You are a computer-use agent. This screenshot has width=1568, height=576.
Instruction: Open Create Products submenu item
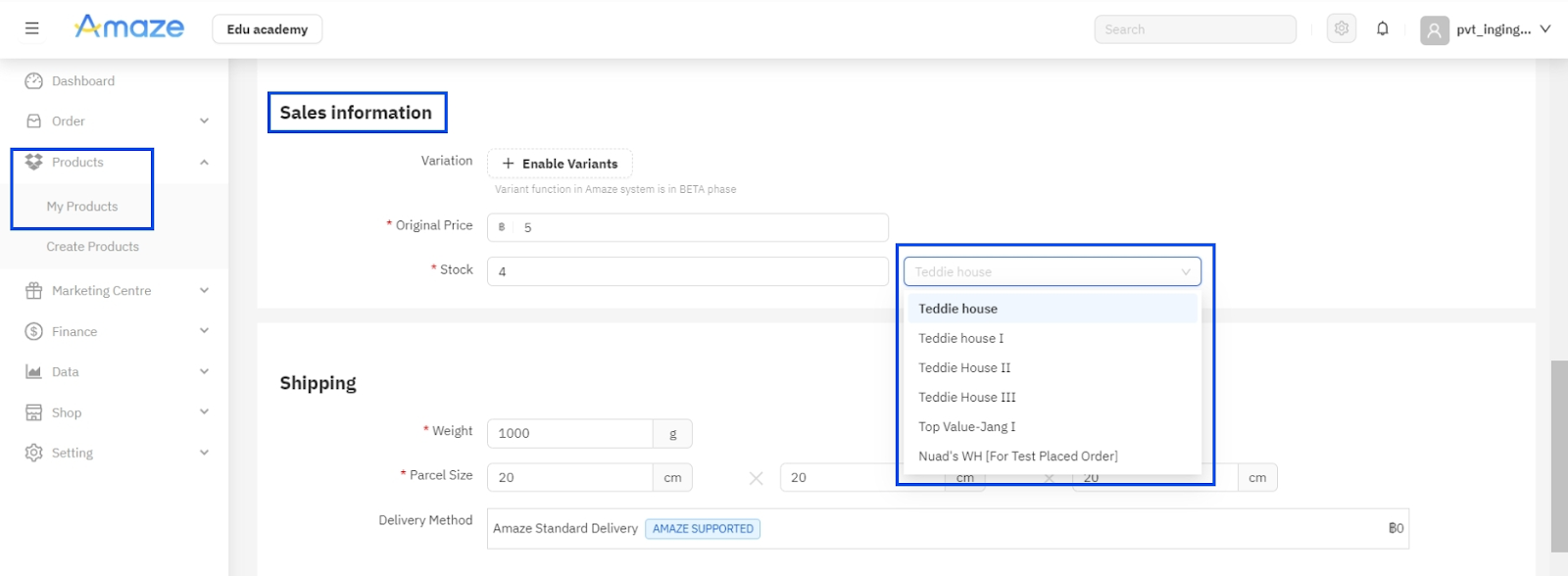93,247
